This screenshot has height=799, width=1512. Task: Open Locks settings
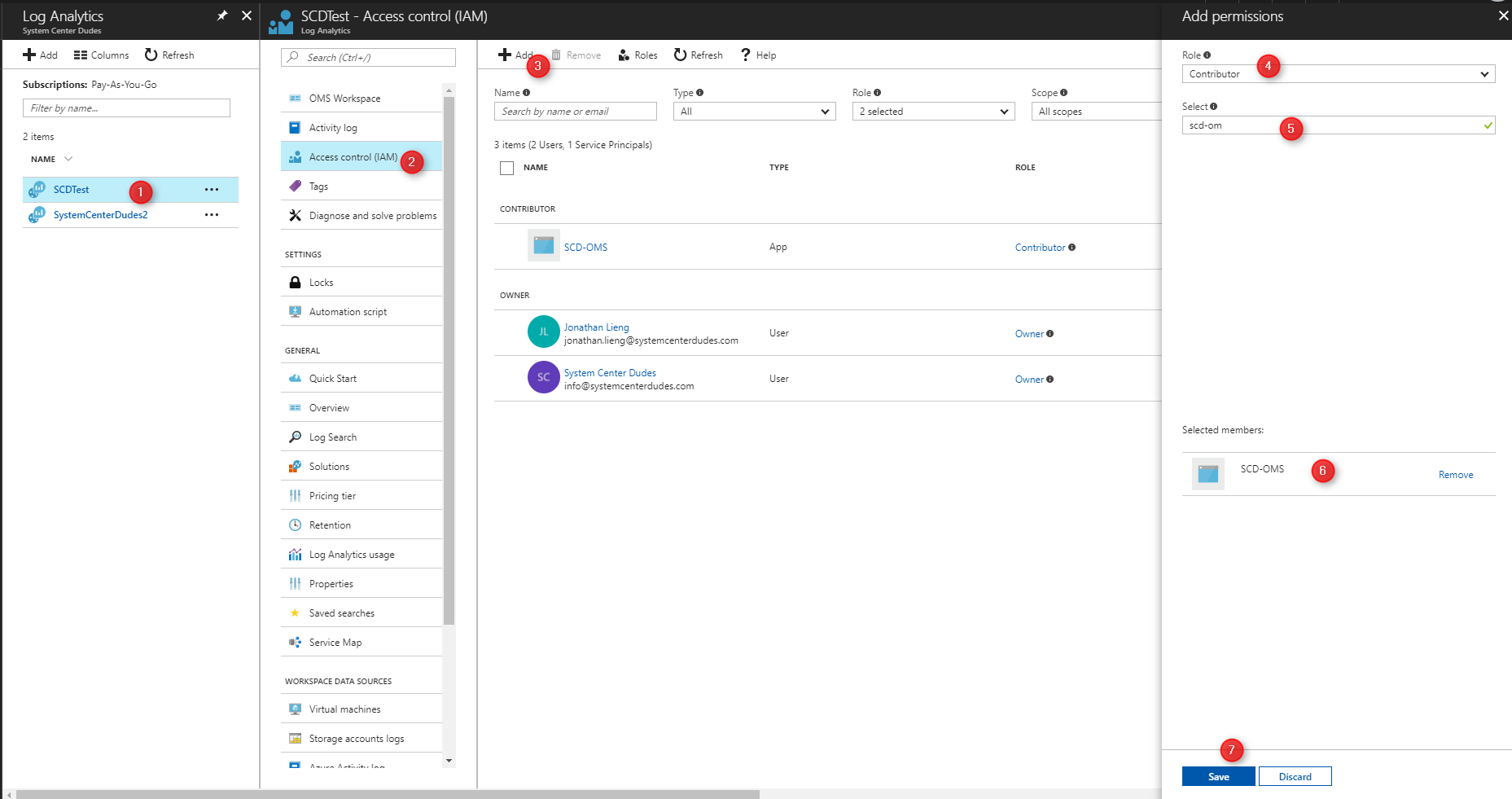coord(362,283)
